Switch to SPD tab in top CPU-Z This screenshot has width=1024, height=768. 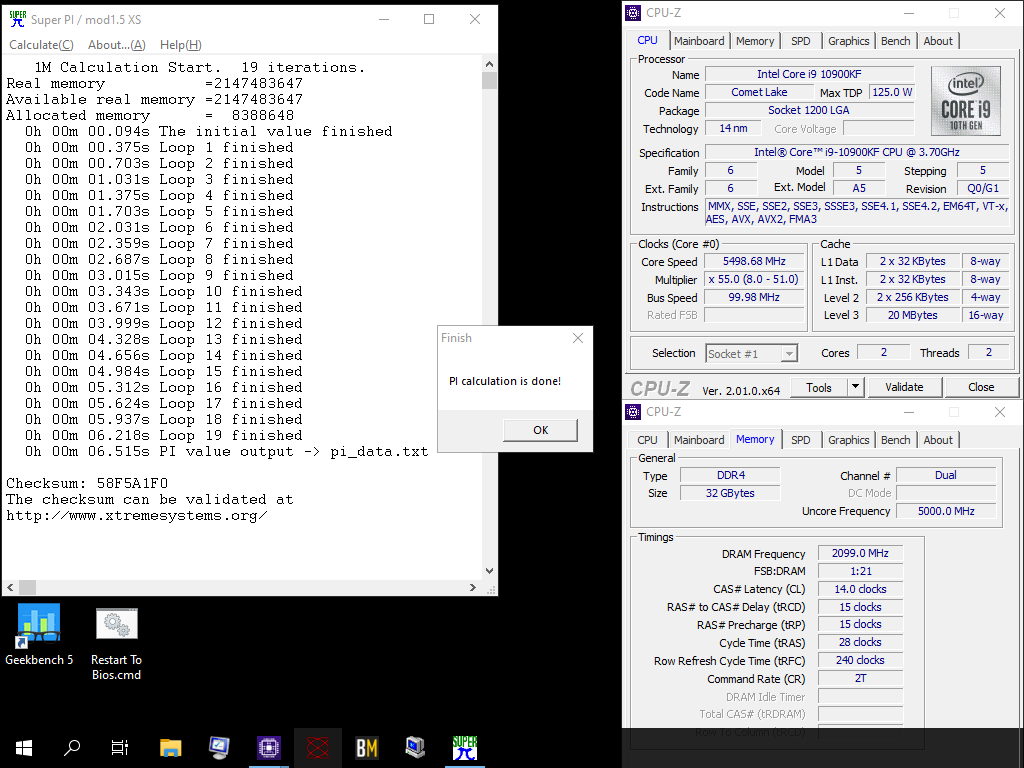pyautogui.click(x=801, y=41)
